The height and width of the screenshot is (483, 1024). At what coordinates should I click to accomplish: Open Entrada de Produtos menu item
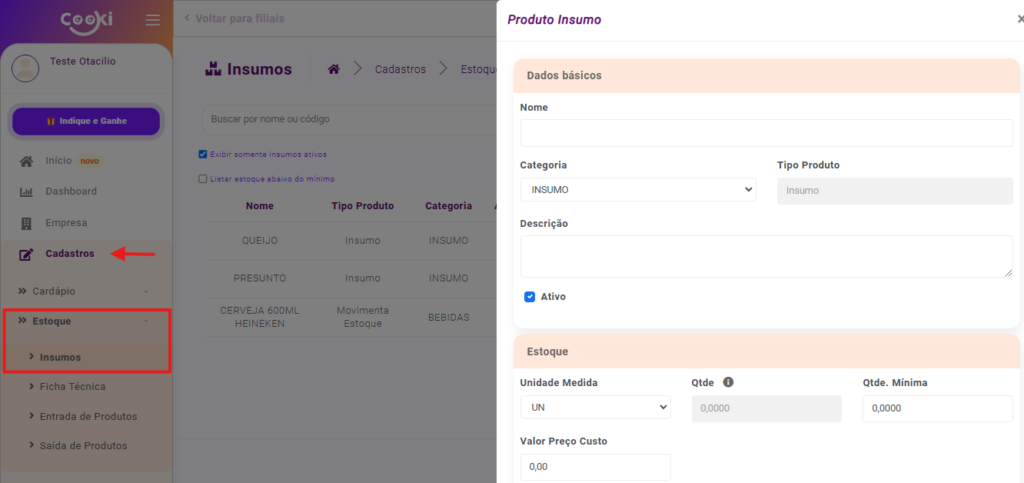pos(88,416)
